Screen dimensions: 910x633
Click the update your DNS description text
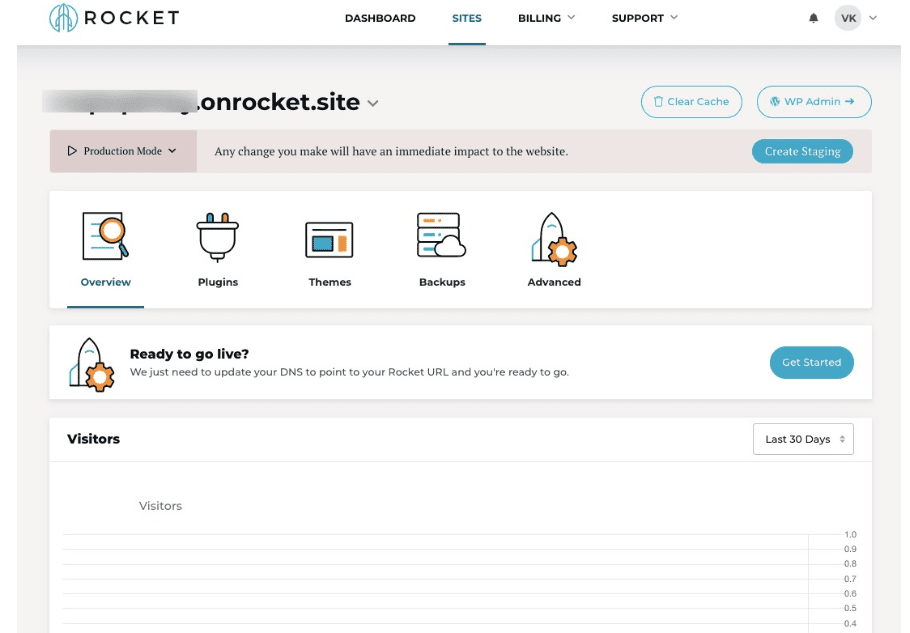(x=349, y=372)
